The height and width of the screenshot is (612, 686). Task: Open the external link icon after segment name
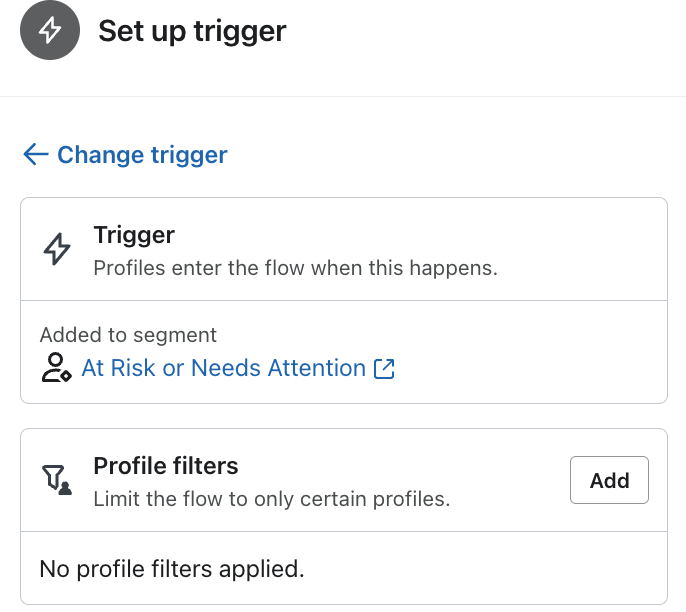coord(384,368)
